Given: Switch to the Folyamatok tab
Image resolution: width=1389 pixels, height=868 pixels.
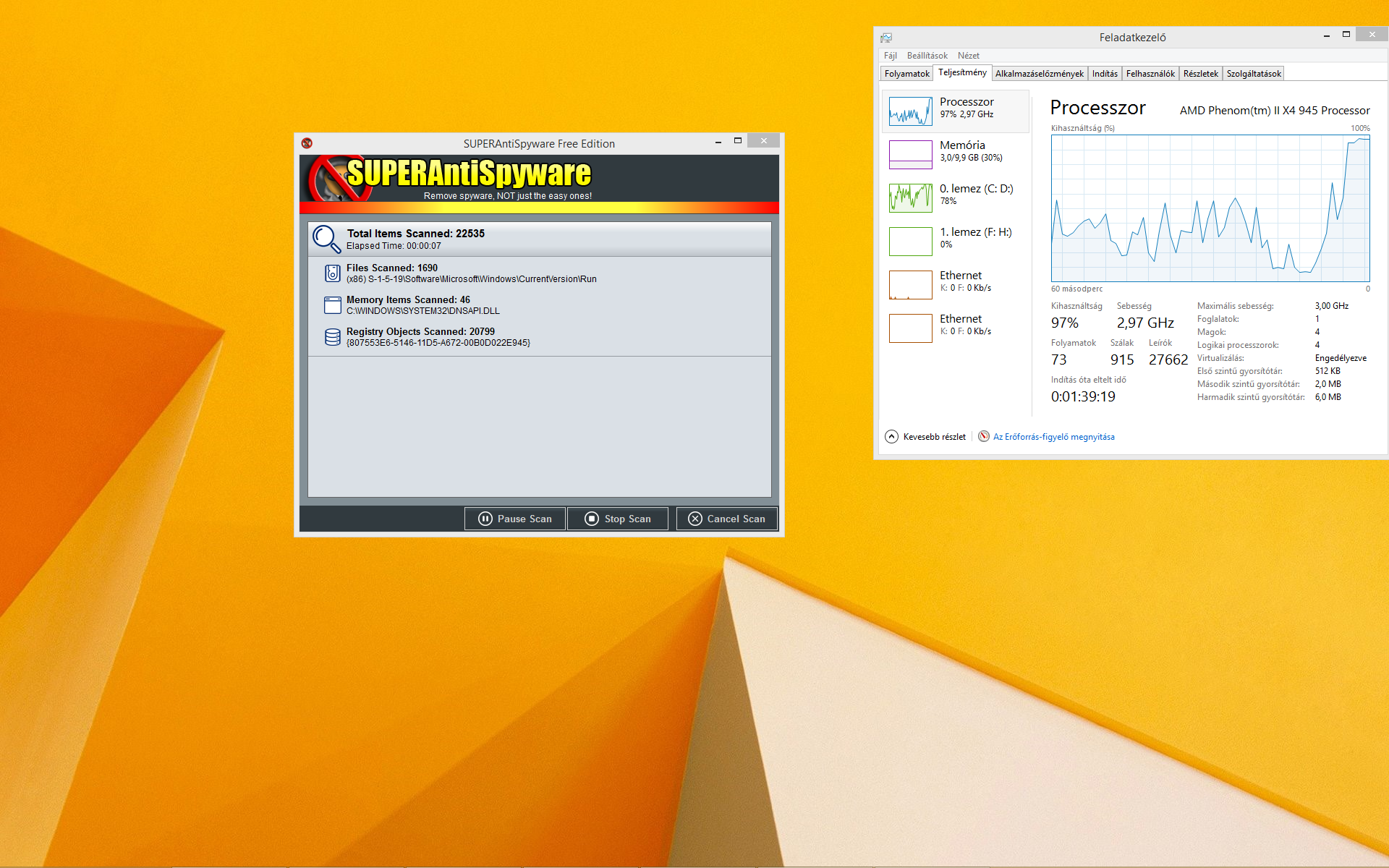Looking at the screenshot, I should [x=906, y=74].
